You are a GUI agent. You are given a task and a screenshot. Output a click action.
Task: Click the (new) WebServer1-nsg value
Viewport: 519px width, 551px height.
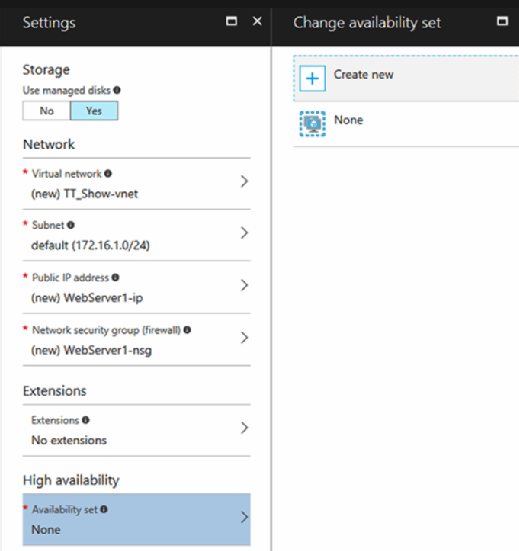(x=91, y=350)
